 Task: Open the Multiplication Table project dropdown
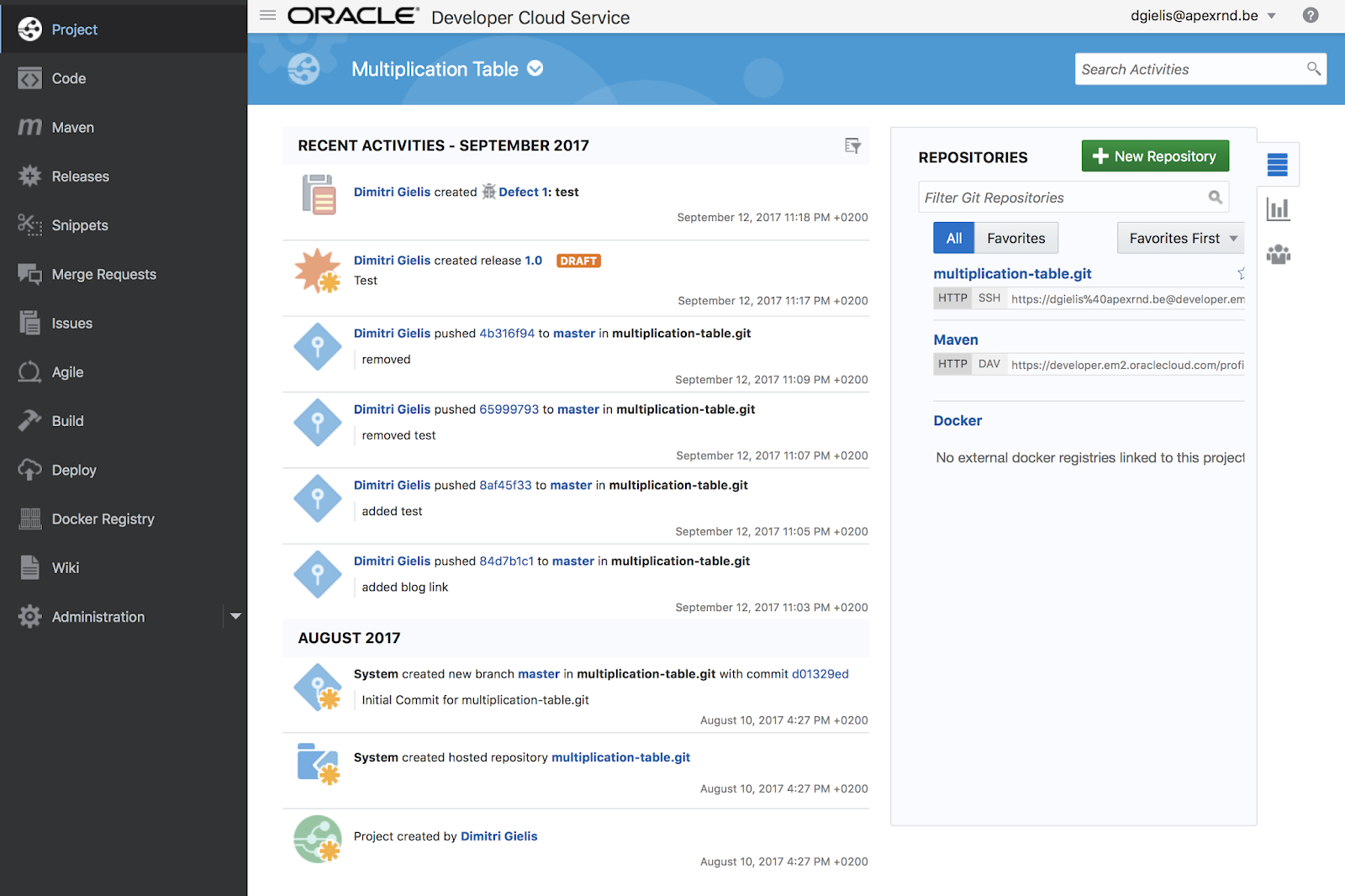pos(536,69)
